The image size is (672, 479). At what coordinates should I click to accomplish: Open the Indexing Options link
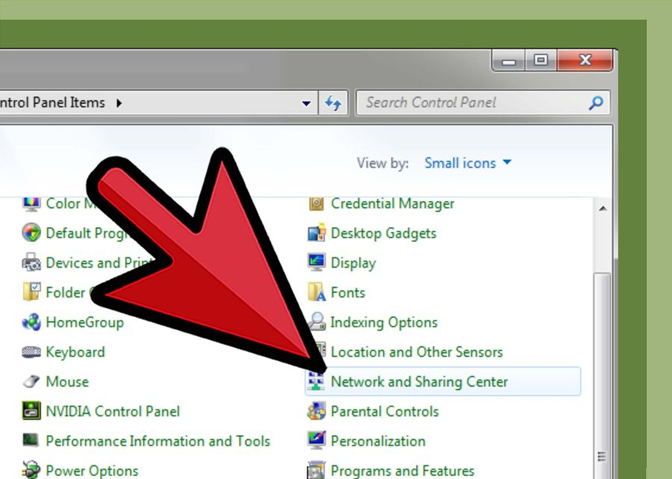[384, 322]
